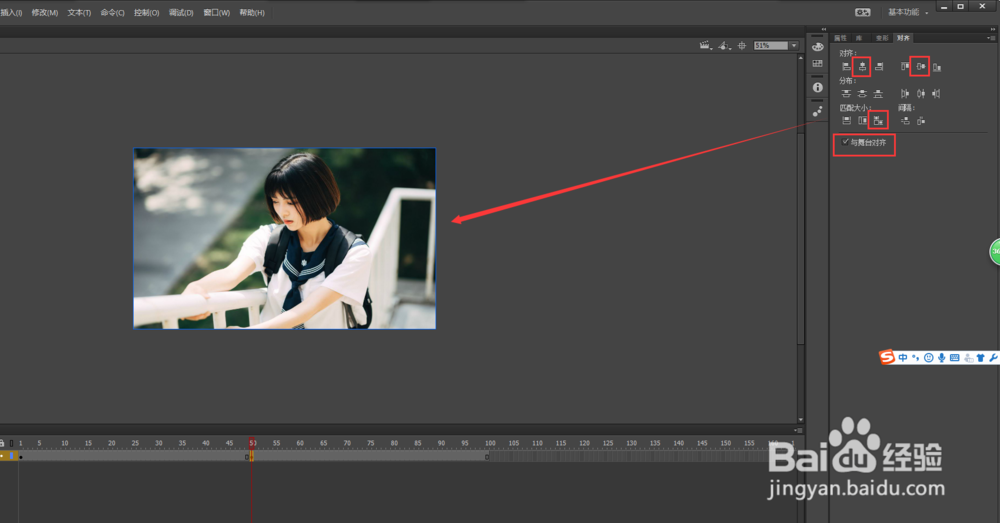This screenshot has width=1000, height=523.
Task: Toggle the timeline layer lock icon
Action: pyautogui.click(x=2, y=443)
